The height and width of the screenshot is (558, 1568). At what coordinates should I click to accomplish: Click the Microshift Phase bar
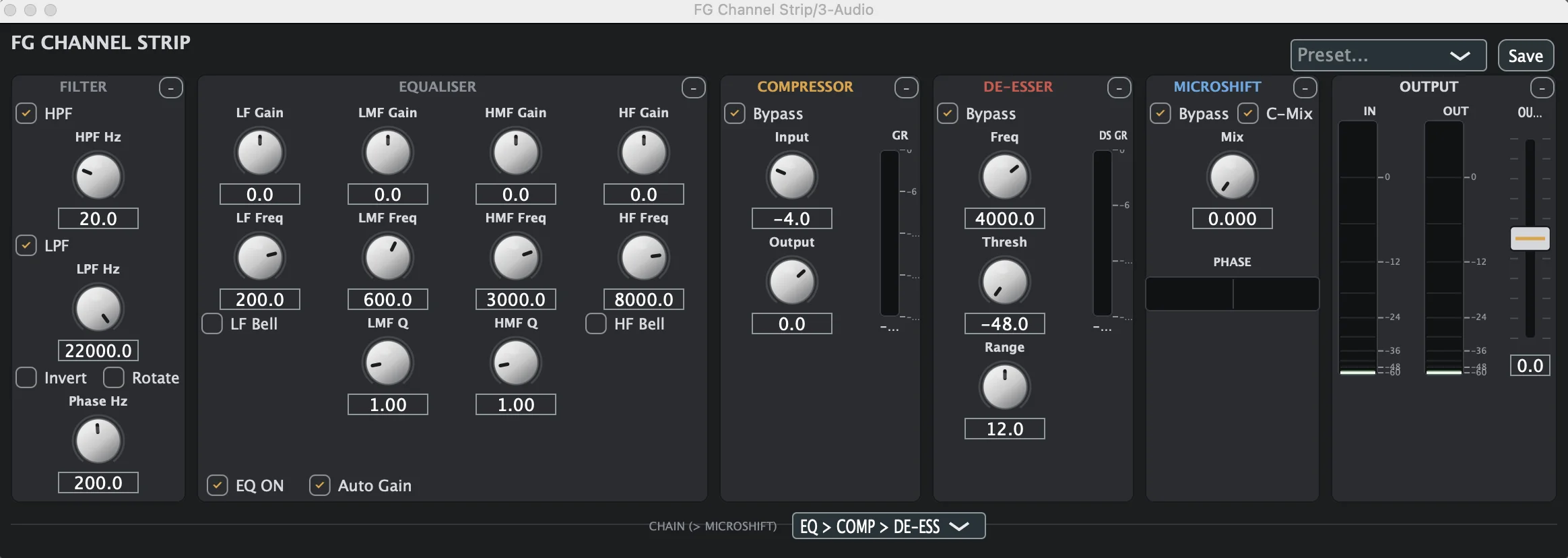pos(1233,294)
